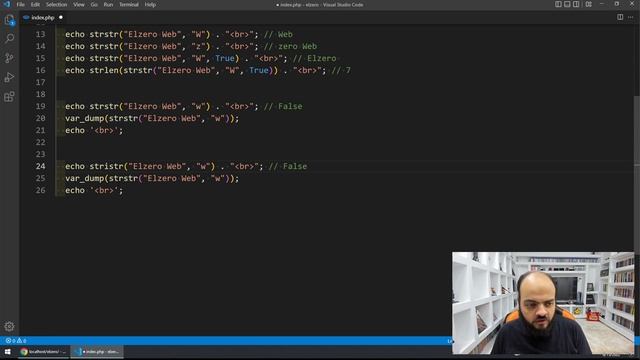Open the Manage gear at sidebar bottom
The height and width of the screenshot is (360, 640).
tap(9, 326)
